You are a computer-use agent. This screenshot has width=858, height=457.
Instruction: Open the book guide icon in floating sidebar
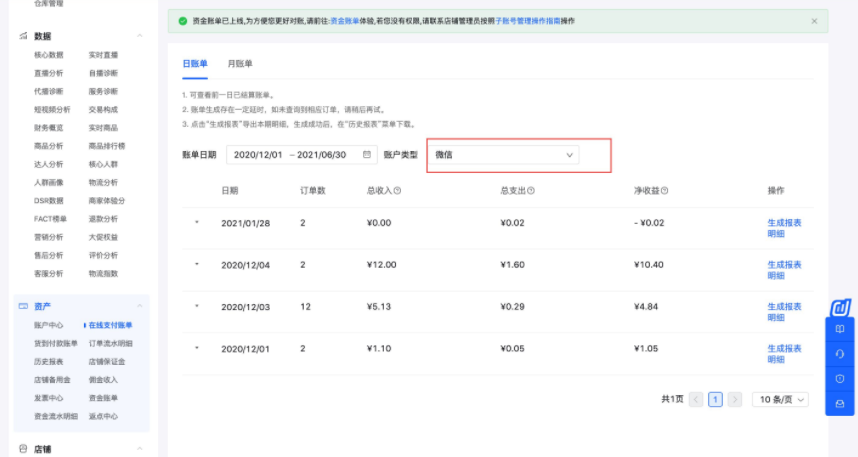pyautogui.click(x=840, y=329)
